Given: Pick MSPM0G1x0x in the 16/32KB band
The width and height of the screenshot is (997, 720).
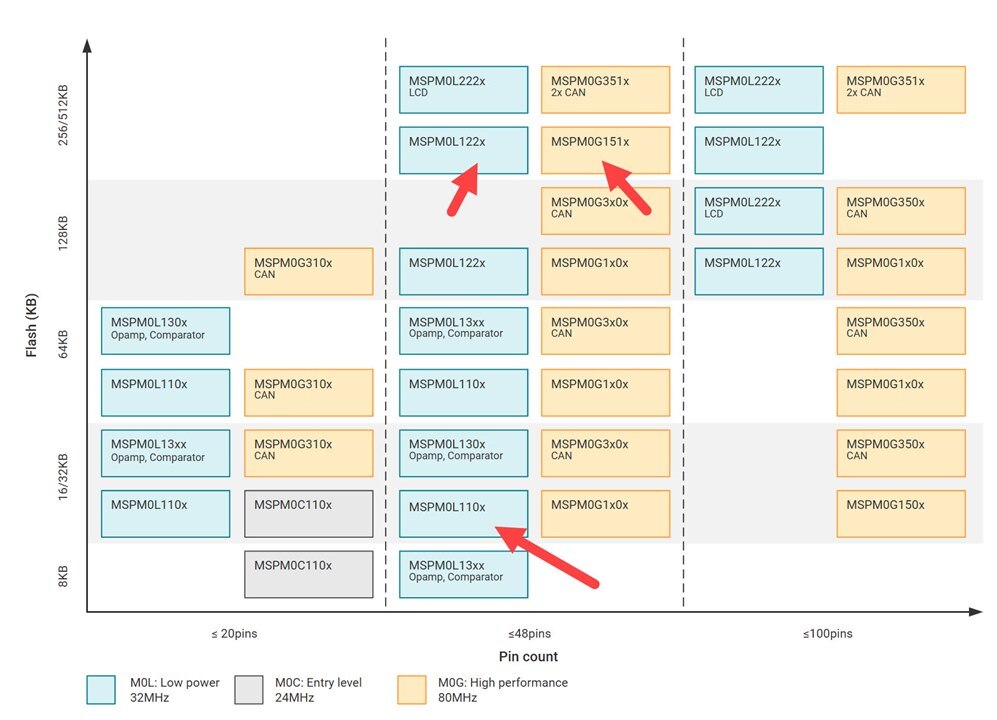Looking at the screenshot, I should tap(605, 513).
